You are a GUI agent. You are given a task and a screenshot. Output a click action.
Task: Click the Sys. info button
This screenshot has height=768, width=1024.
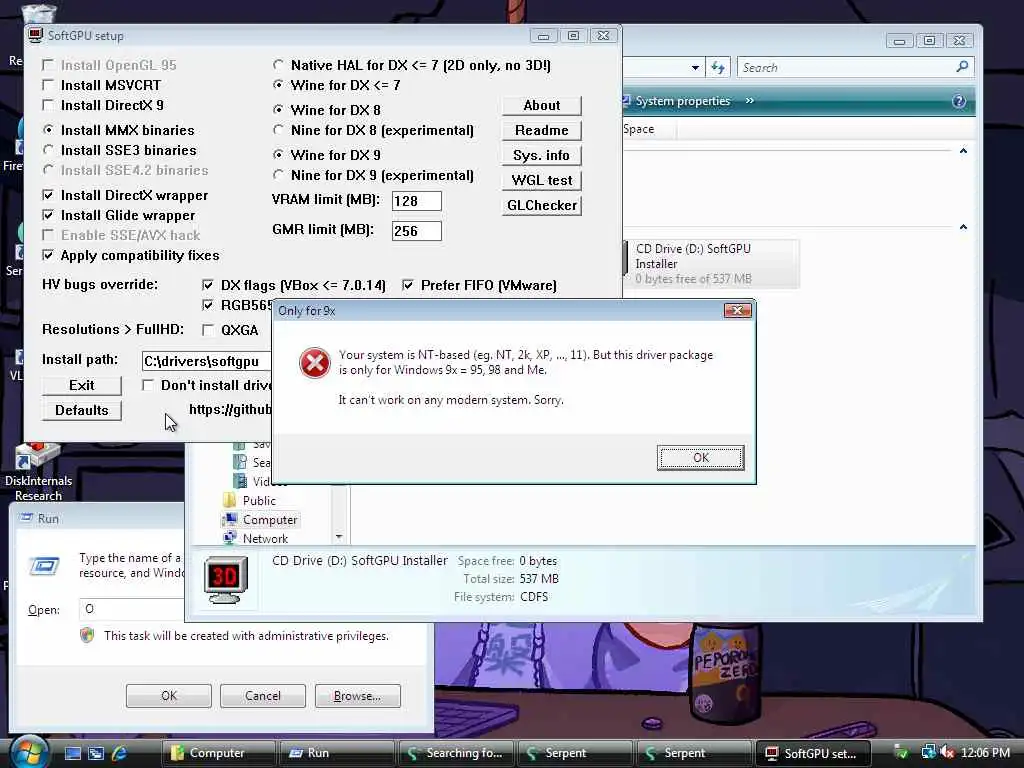541,155
